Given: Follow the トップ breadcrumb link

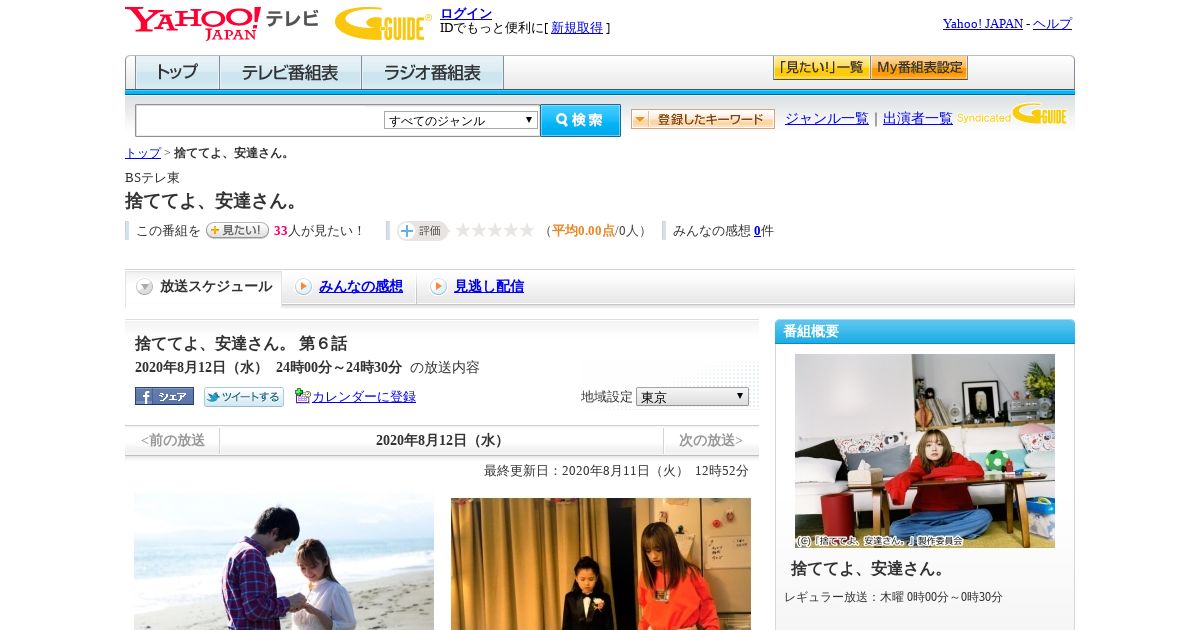Looking at the screenshot, I should tap(142, 153).
